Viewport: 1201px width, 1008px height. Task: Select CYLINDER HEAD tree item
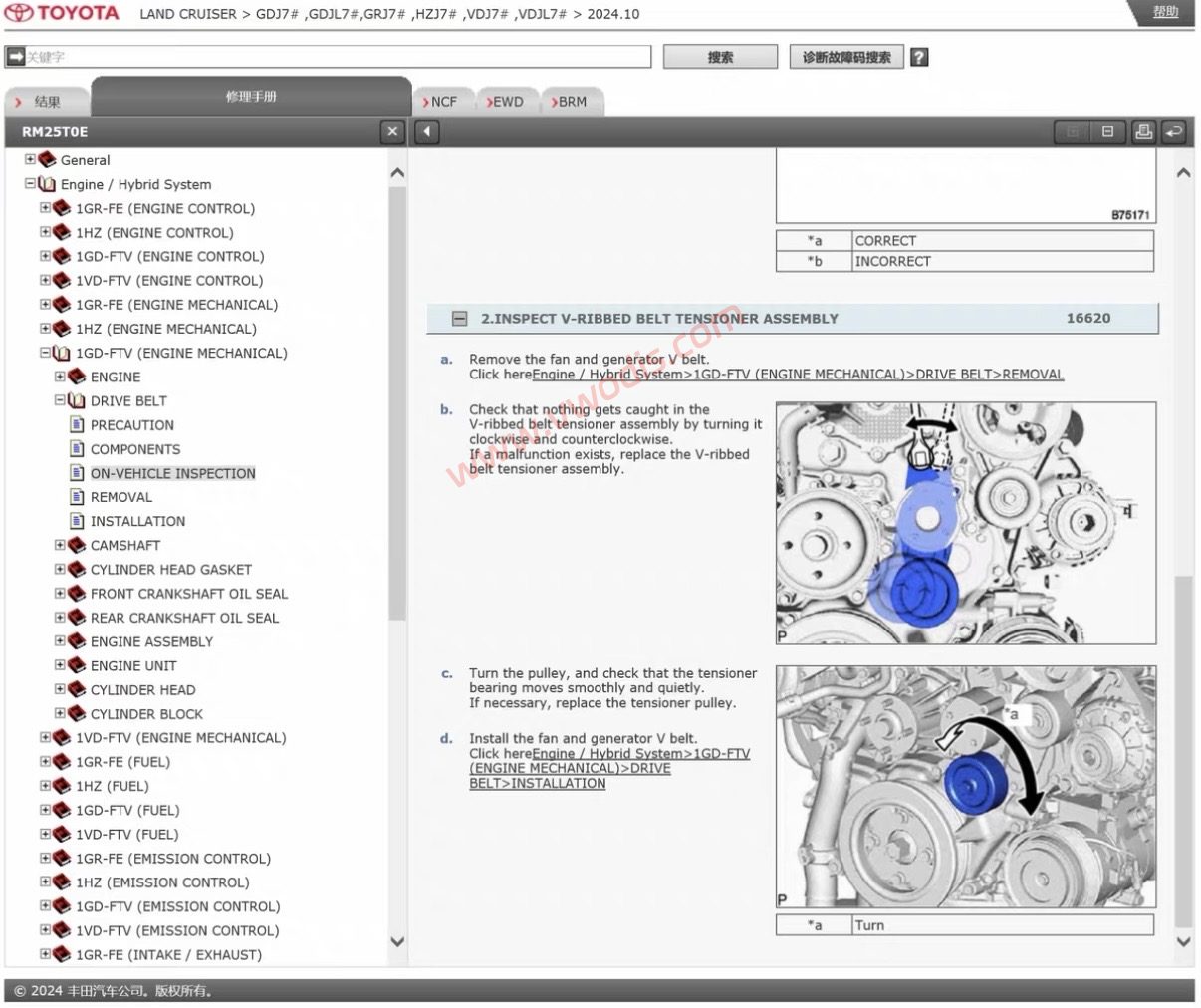(143, 689)
